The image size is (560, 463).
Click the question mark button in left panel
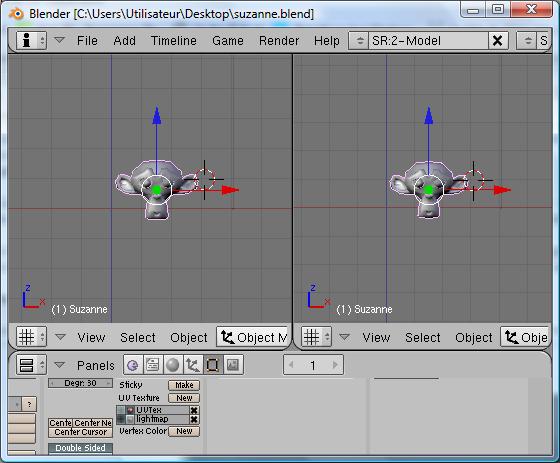click(29, 404)
